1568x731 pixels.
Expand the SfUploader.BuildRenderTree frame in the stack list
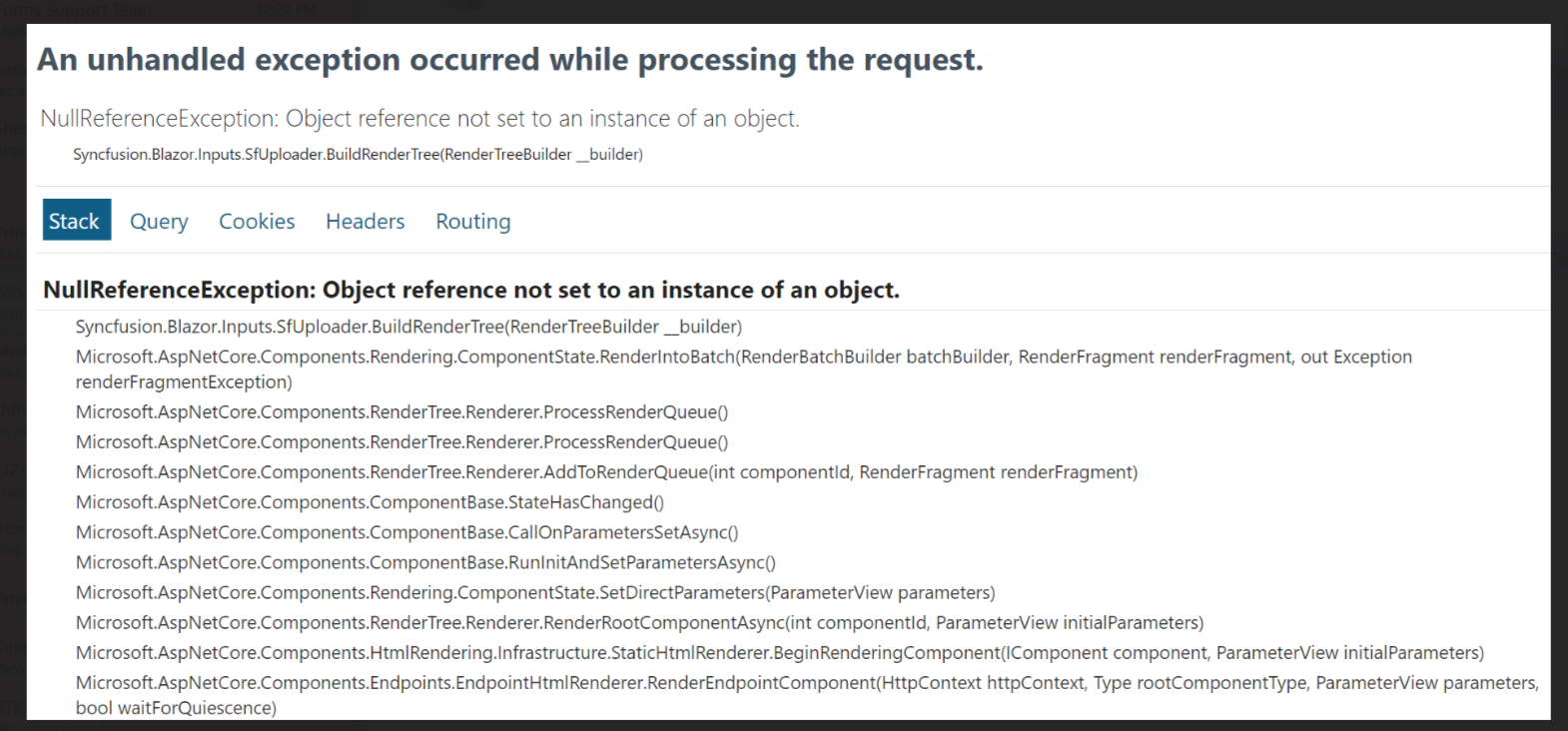click(x=408, y=327)
